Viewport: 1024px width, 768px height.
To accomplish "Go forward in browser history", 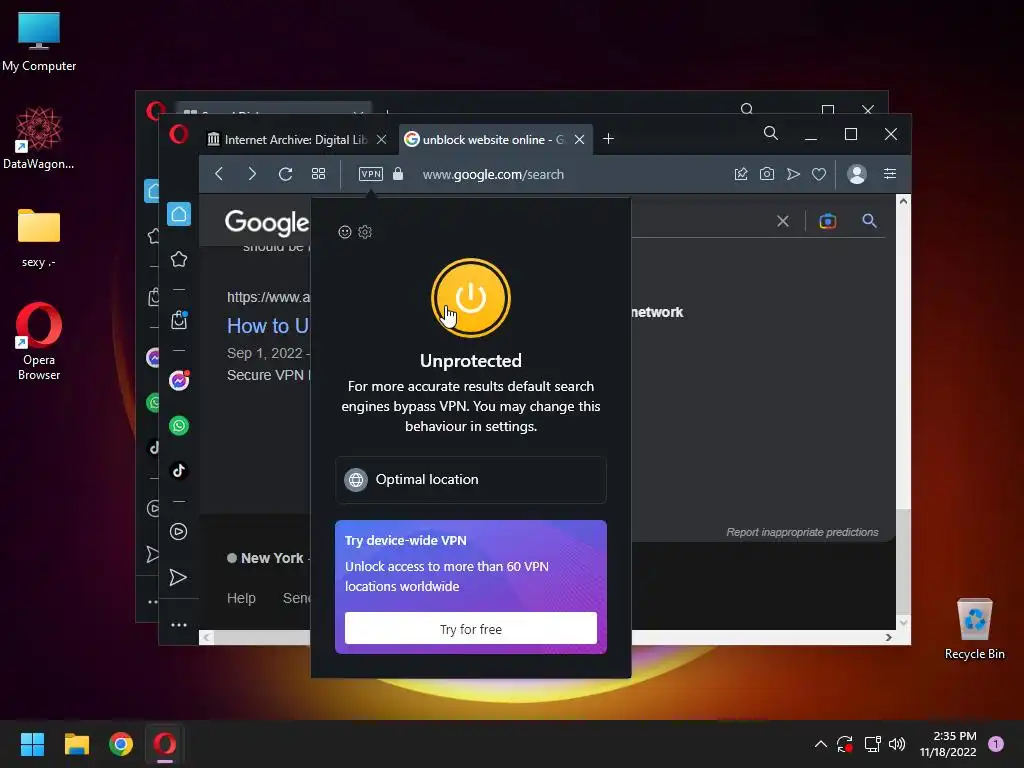I will click(252, 174).
